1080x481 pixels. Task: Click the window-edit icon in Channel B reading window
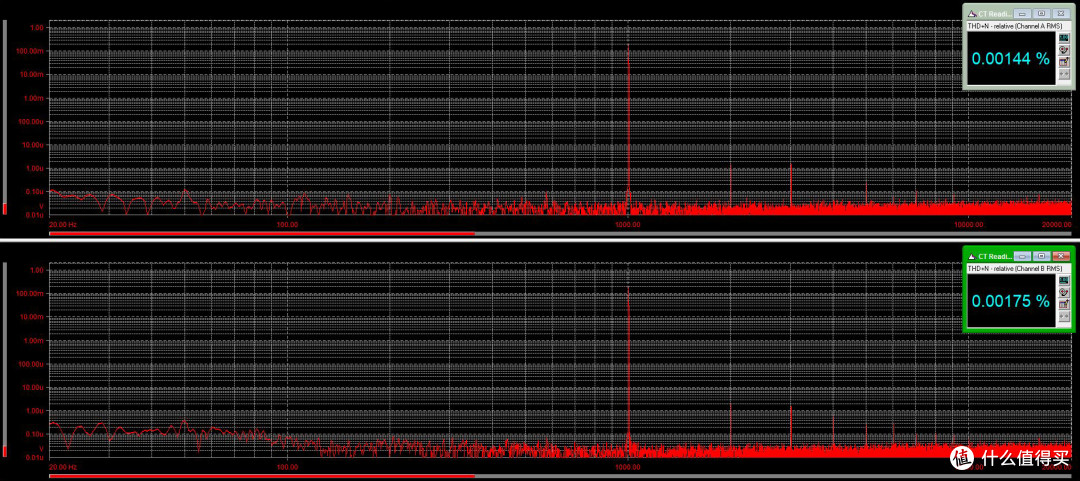[1064, 305]
